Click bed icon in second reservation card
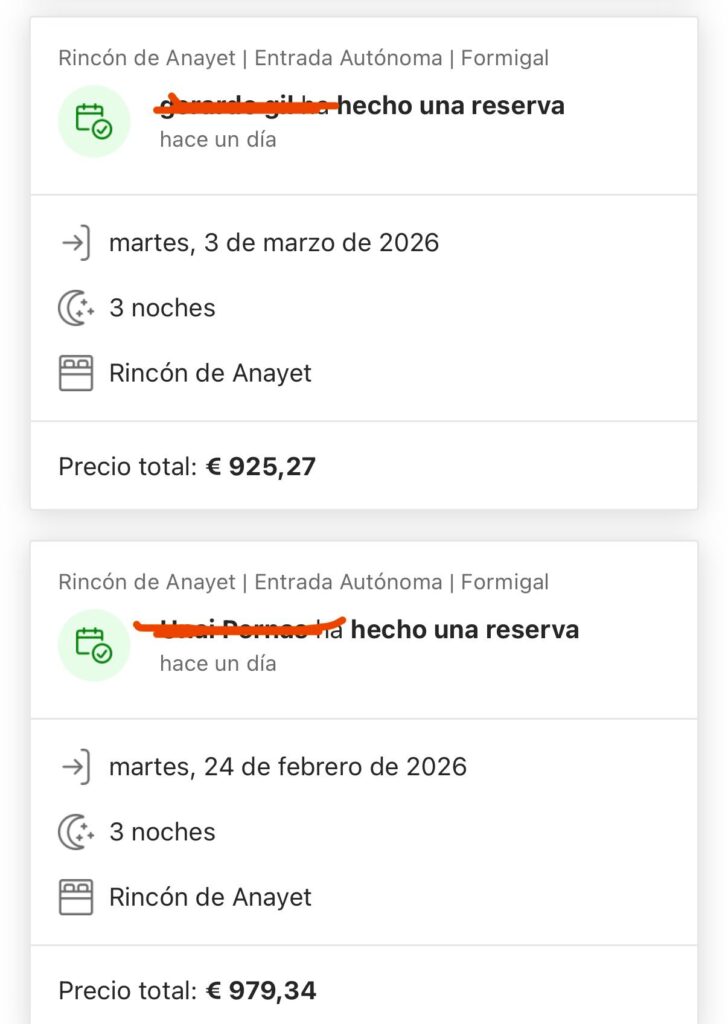This screenshot has width=728, height=1024. [76, 897]
